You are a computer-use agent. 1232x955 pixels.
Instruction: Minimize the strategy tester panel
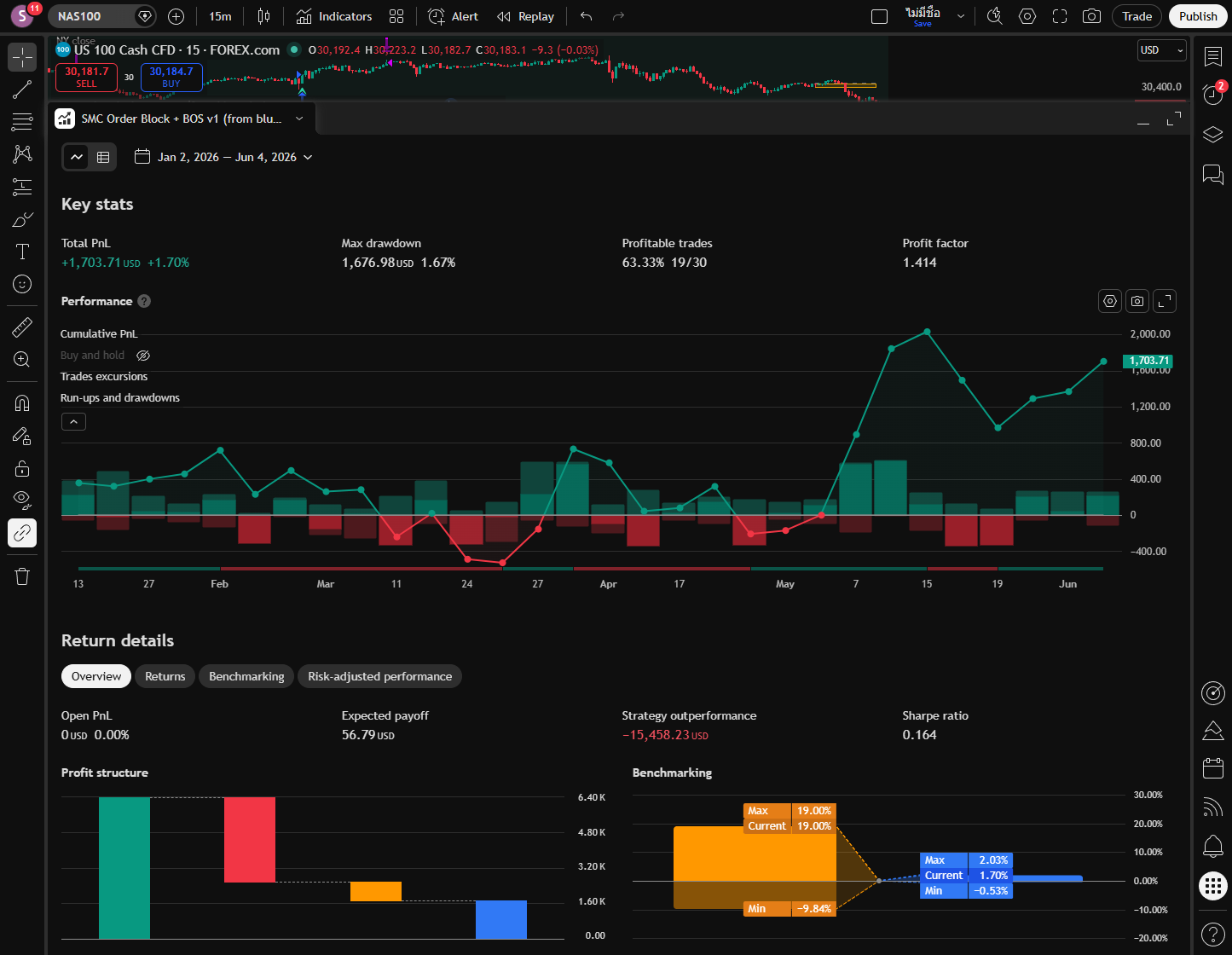pos(1143,119)
